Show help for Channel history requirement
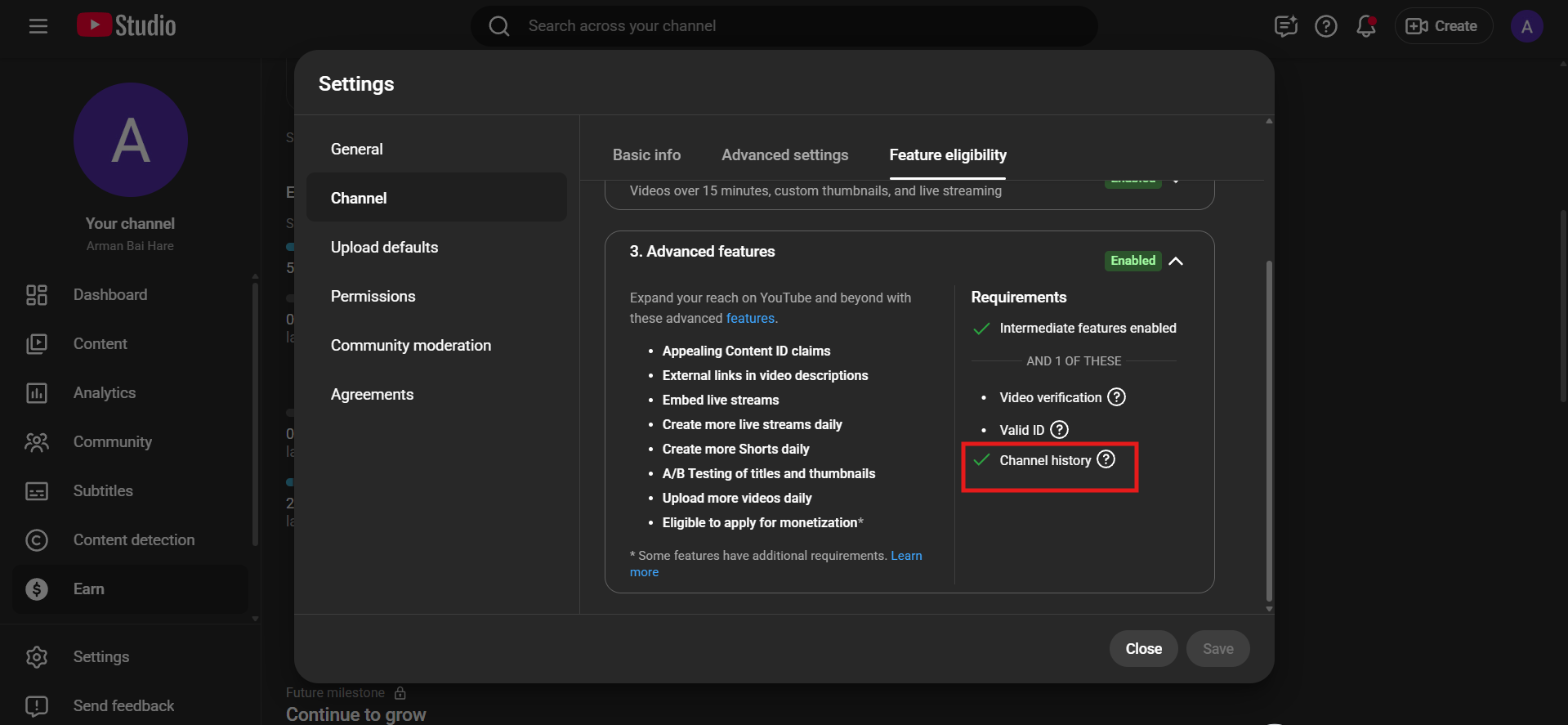The image size is (1568, 725). [1106, 459]
